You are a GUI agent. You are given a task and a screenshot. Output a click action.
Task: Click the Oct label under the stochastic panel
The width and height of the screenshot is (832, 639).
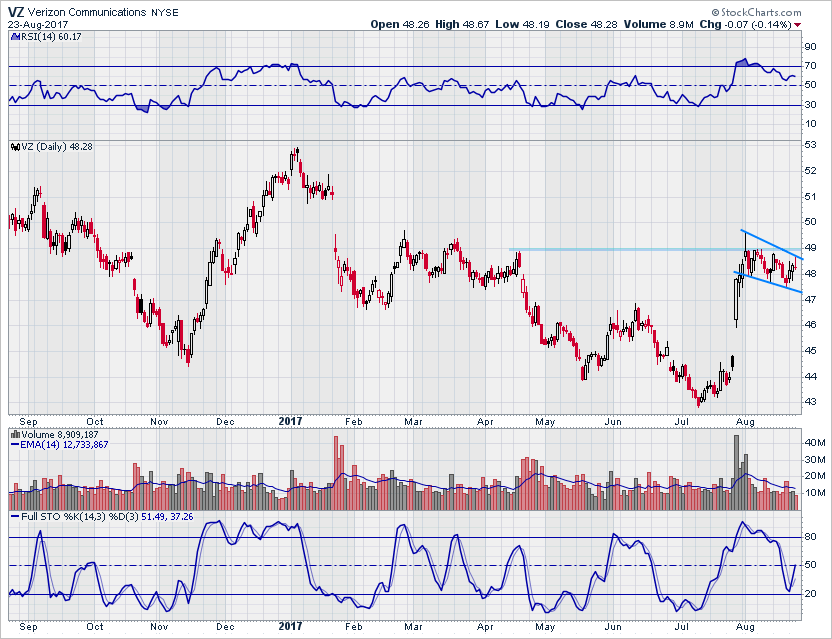coord(94,627)
